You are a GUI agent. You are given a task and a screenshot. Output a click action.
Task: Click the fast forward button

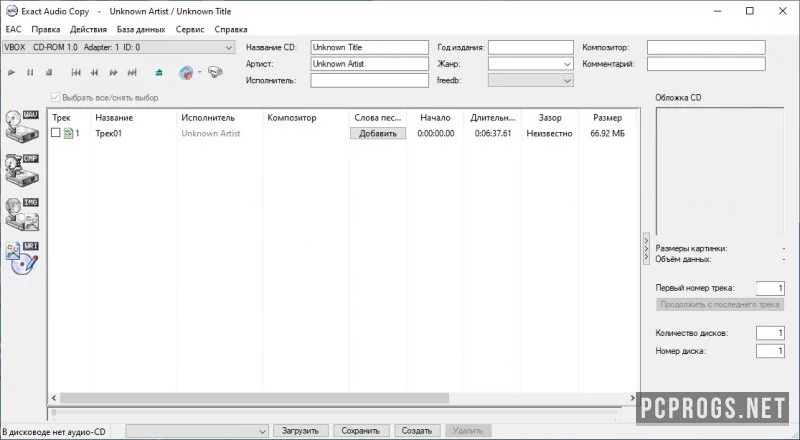pos(113,72)
